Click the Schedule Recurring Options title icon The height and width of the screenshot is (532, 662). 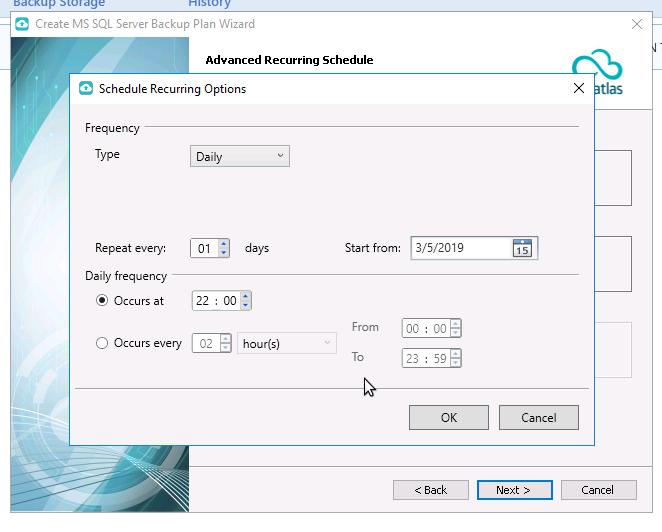(86, 88)
